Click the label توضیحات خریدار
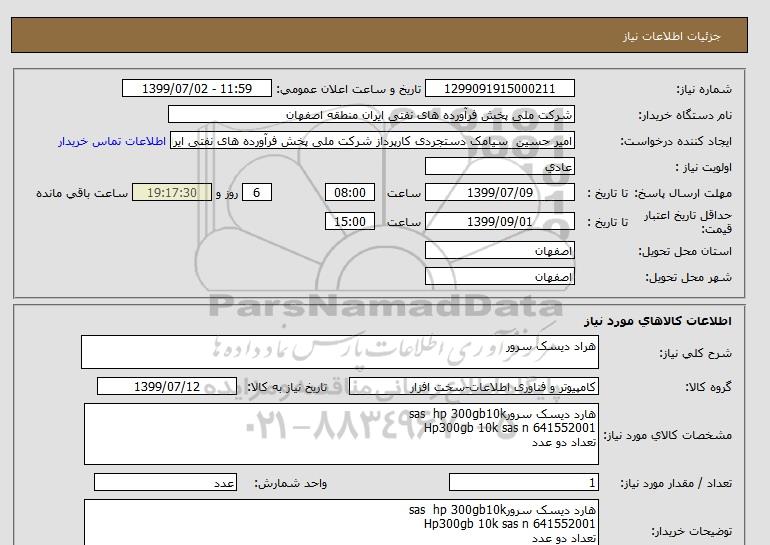The height and width of the screenshot is (545, 770). click(691, 531)
